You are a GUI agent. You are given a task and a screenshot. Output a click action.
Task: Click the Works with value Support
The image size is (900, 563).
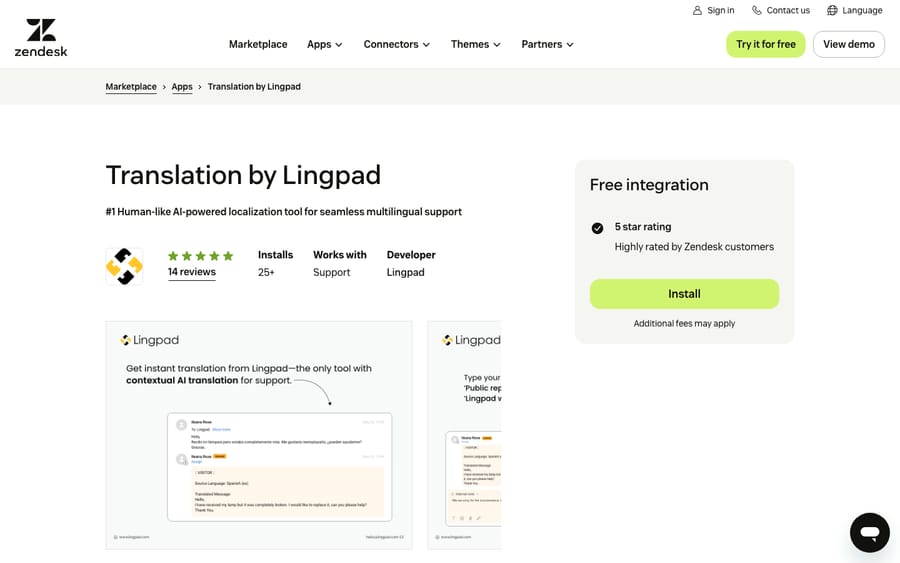click(331, 272)
